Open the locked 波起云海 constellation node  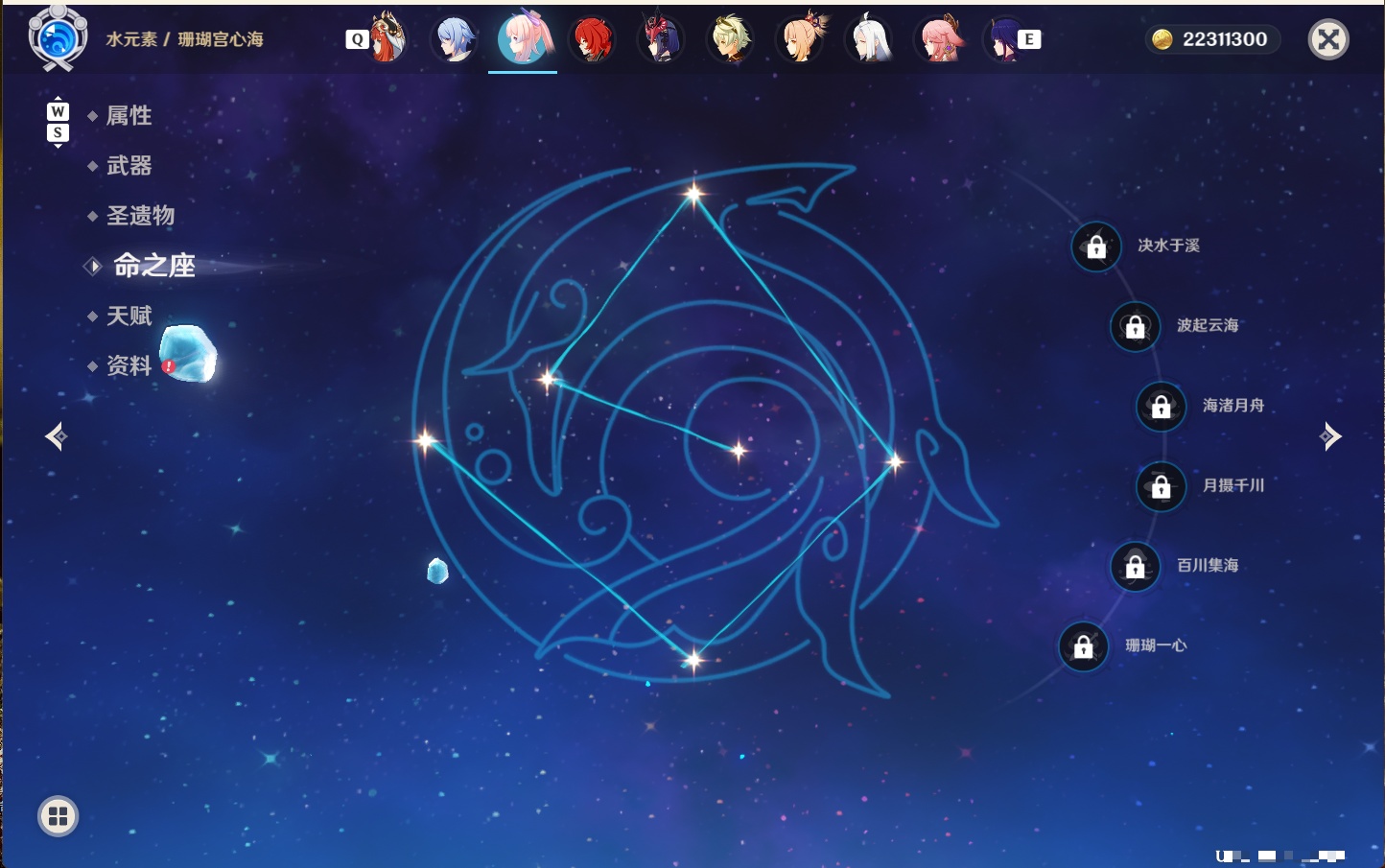click(x=1135, y=326)
